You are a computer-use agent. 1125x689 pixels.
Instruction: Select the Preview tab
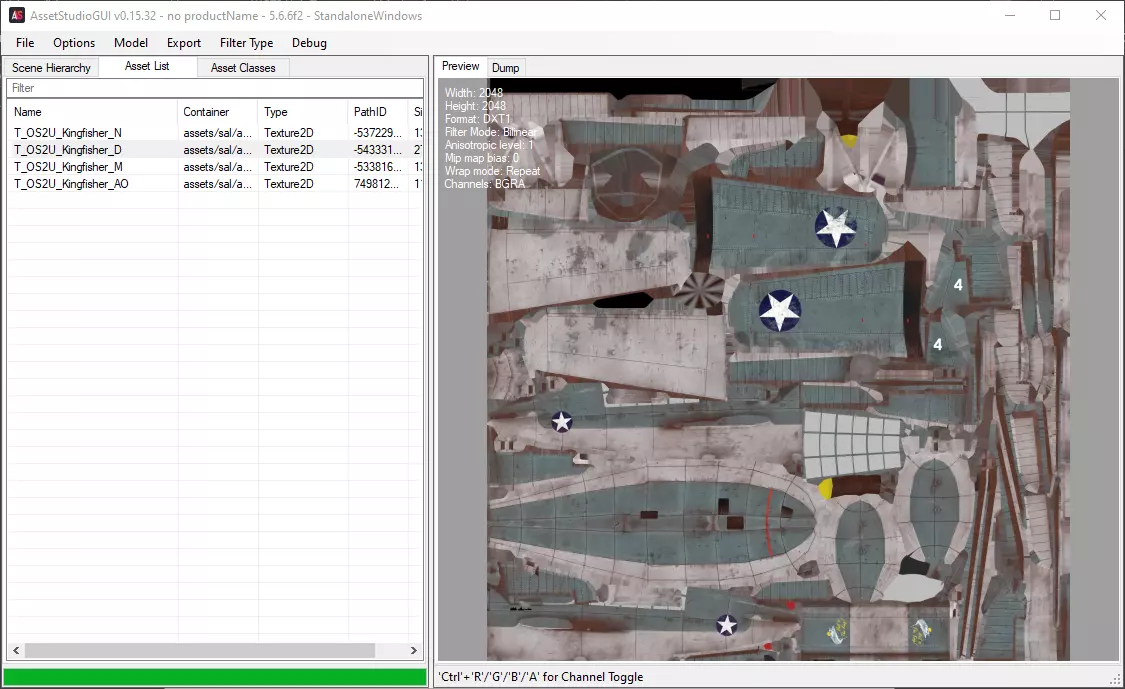(461, 66)
